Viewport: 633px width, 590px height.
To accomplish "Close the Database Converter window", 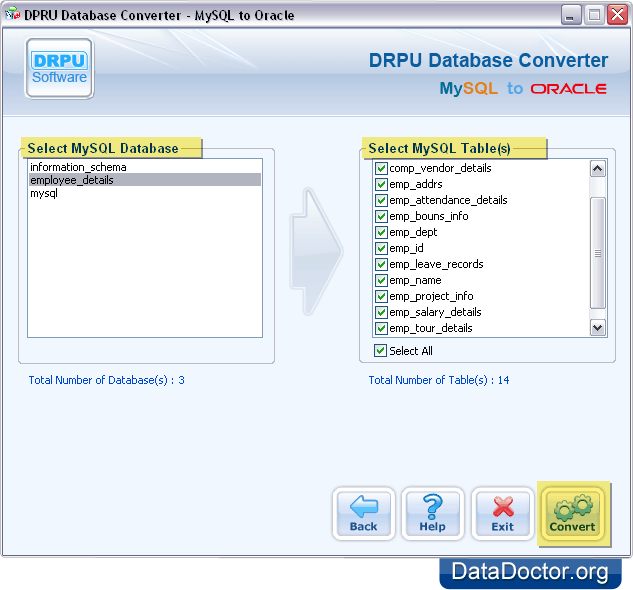I will pyautogui.click(x=618, y=15).
